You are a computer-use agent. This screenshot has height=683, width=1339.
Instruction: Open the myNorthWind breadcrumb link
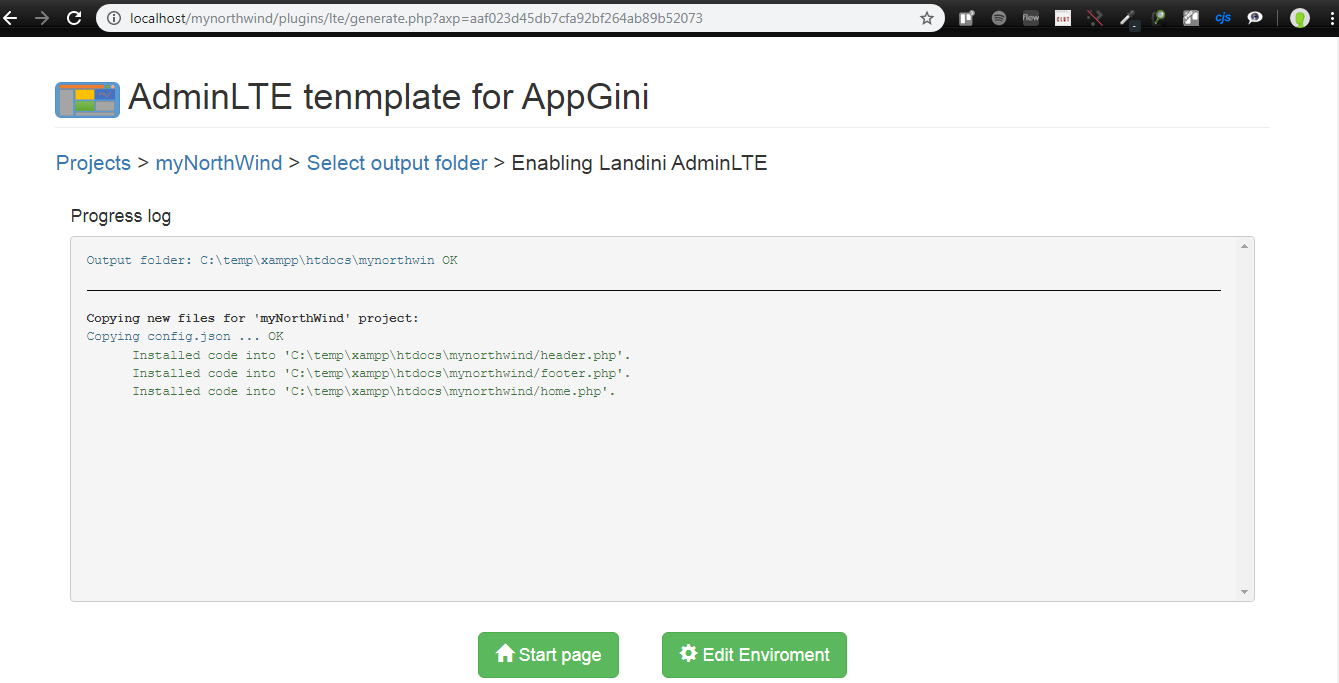[219, 163]
